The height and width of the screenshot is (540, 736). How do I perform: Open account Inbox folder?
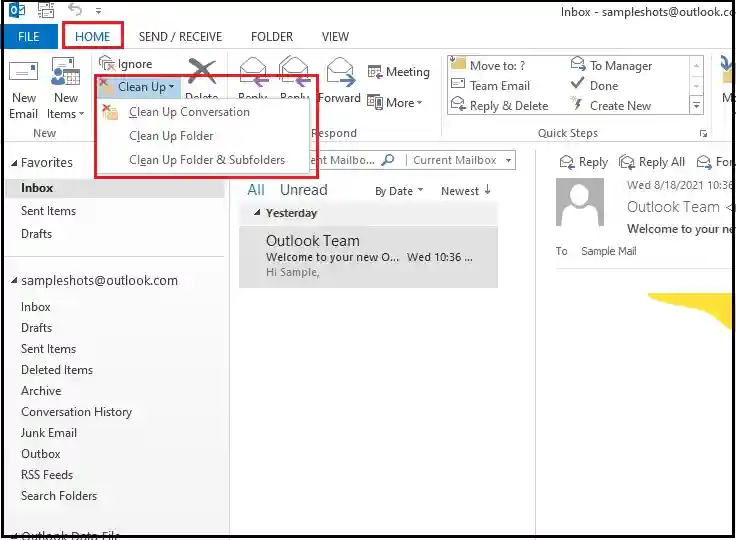coord(35,307)
